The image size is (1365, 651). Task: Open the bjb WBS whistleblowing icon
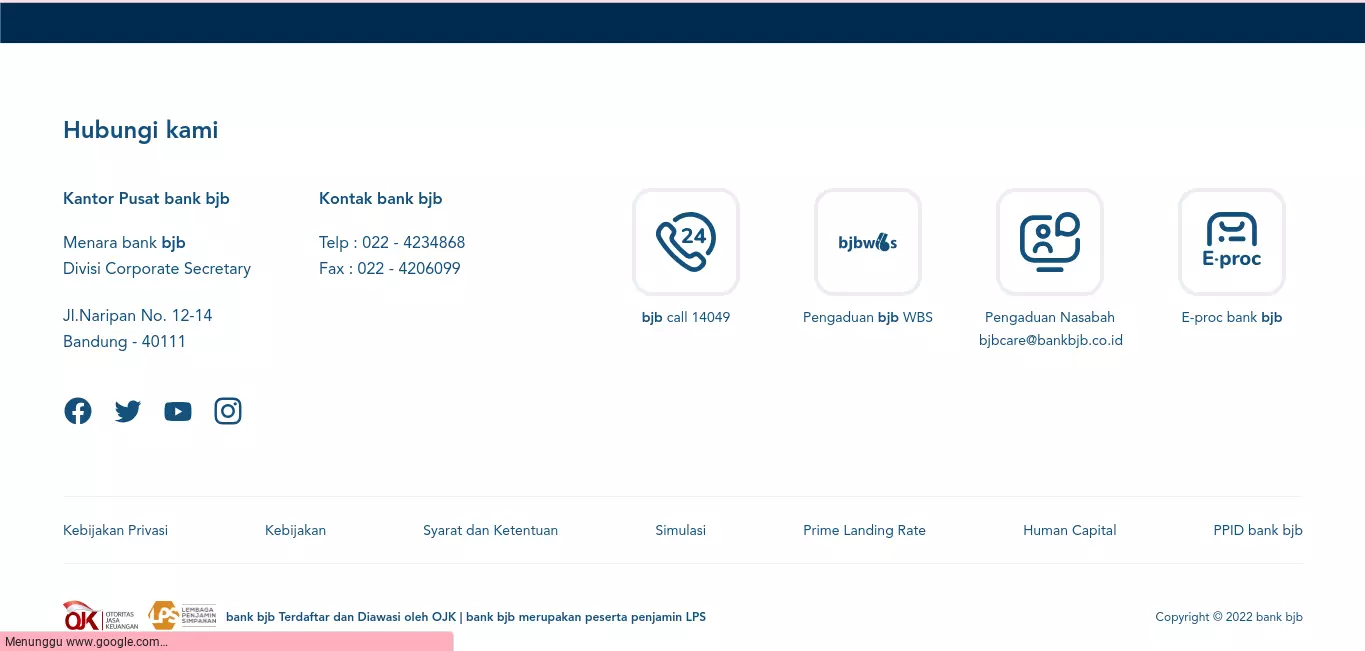click(868, 242)
